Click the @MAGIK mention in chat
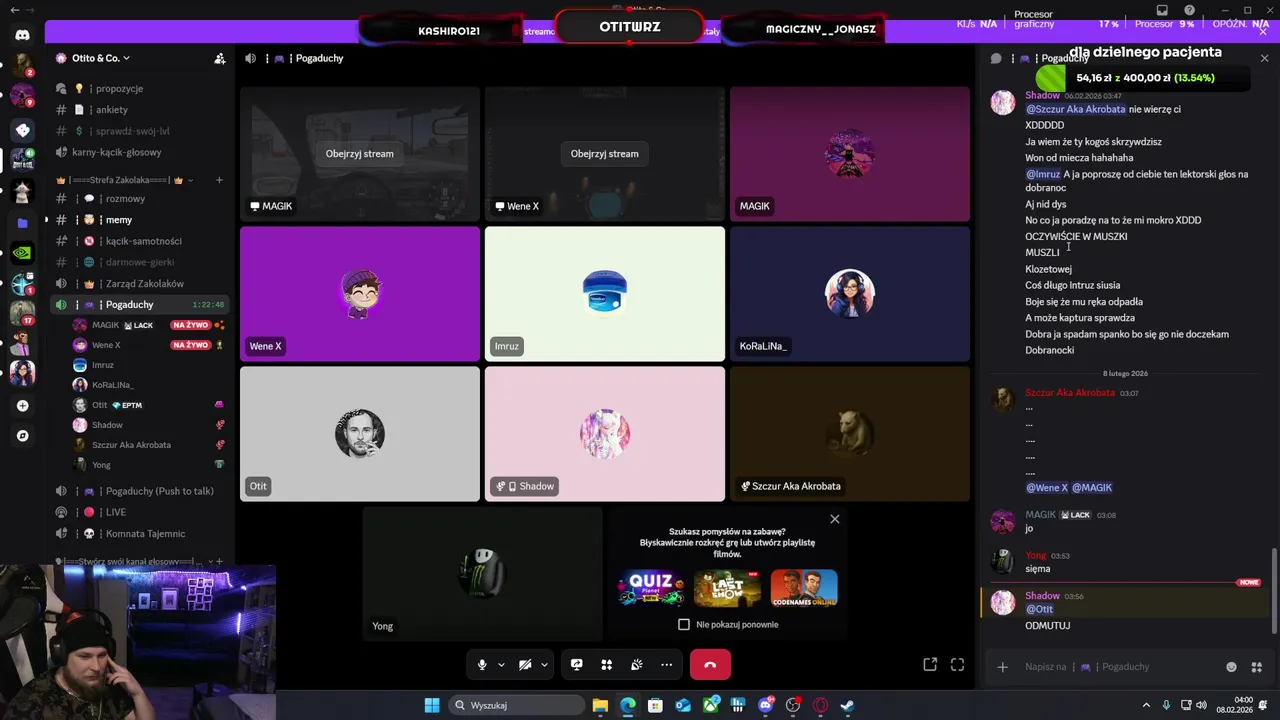 (1092, 488)
